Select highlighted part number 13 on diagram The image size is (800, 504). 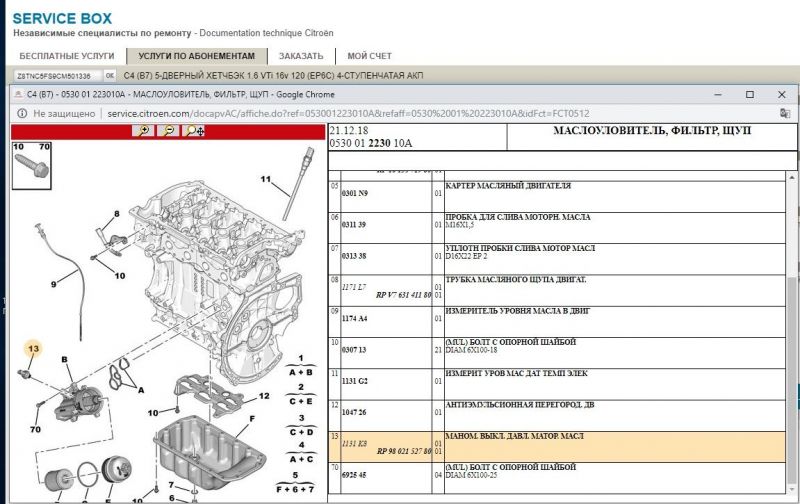(x=33, y=348)
